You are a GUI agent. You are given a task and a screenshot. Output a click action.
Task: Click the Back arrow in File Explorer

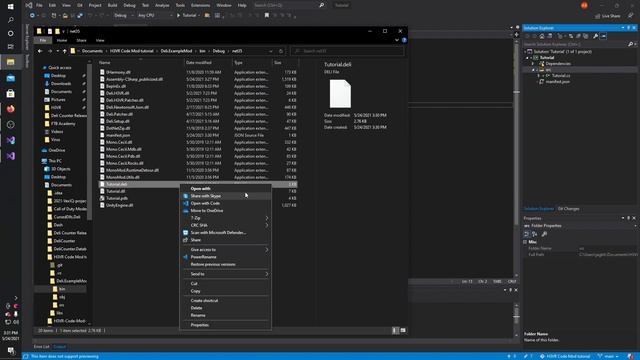(40, 51)
